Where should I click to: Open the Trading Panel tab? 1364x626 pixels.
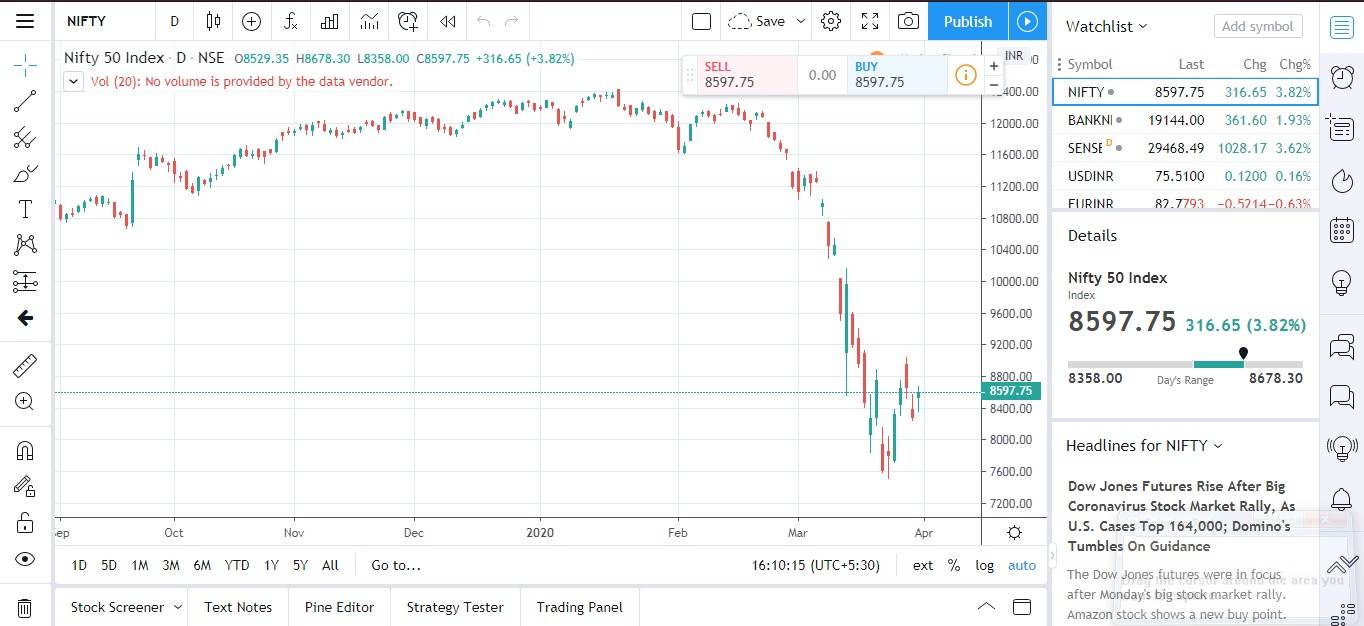pyautogui.click(x=579, y=607)
